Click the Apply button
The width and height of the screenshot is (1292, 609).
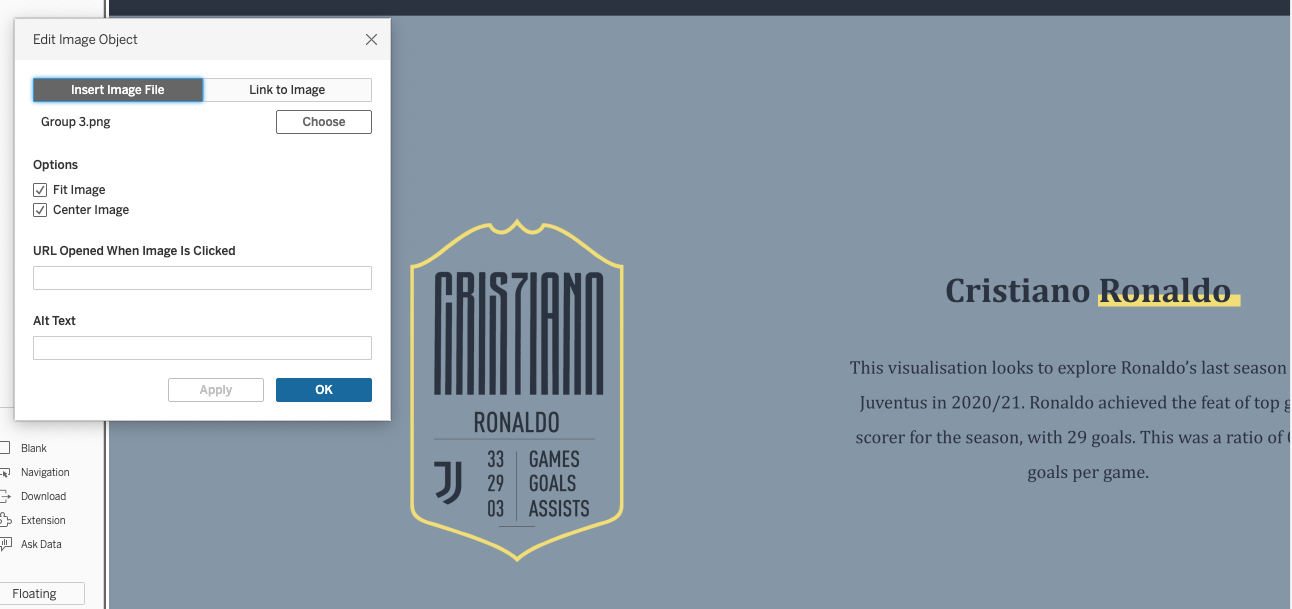(x=216, y=390)
